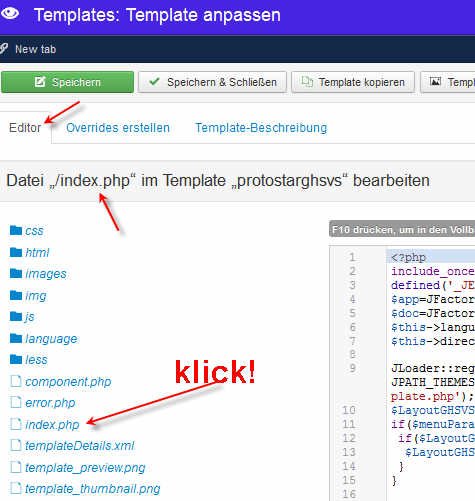Click file icon beside template_preview.png
The width and height of the screenshot is (475, 501).
tap(16, 467)
